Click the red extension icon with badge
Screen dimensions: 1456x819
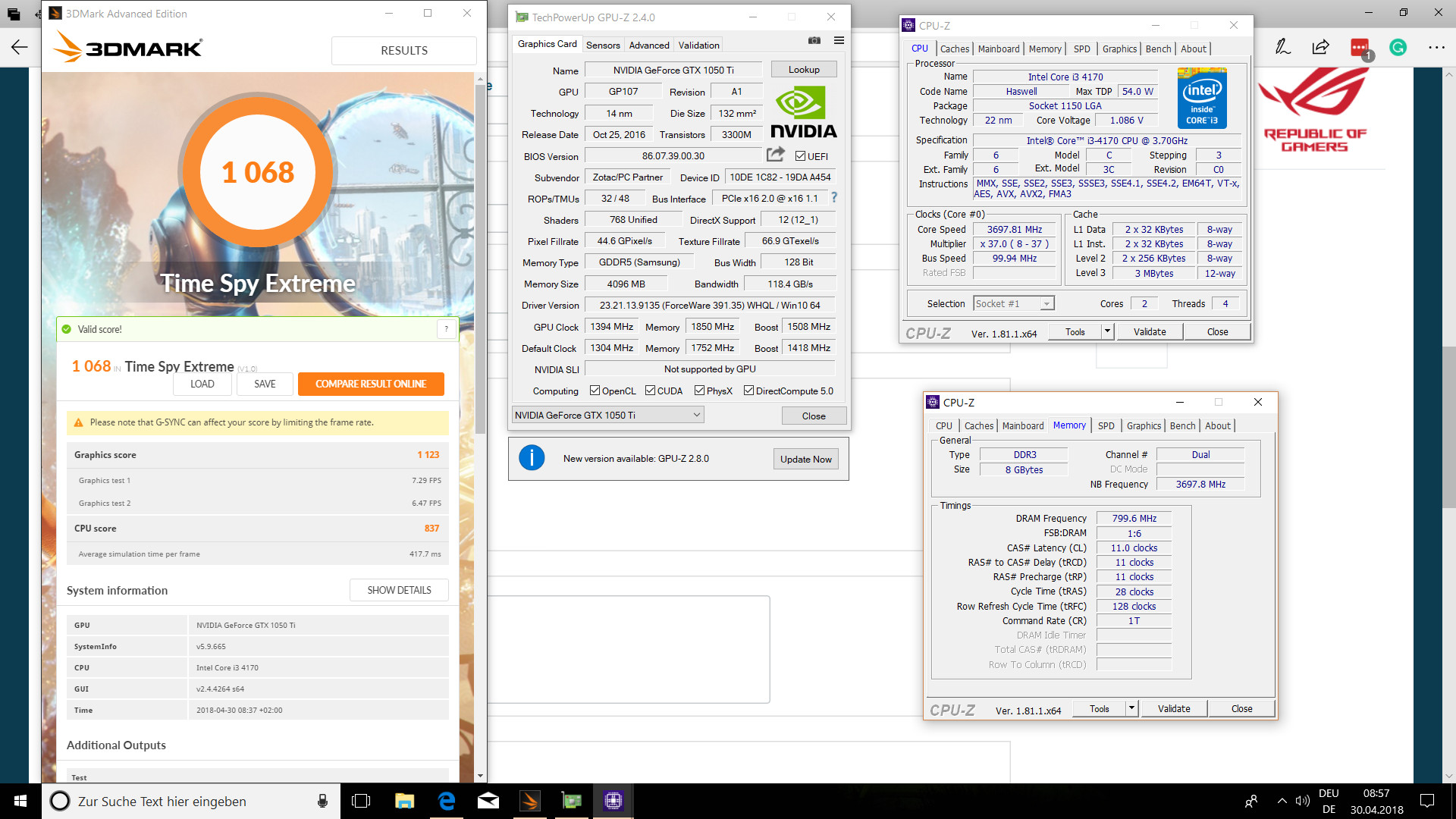1361,49
